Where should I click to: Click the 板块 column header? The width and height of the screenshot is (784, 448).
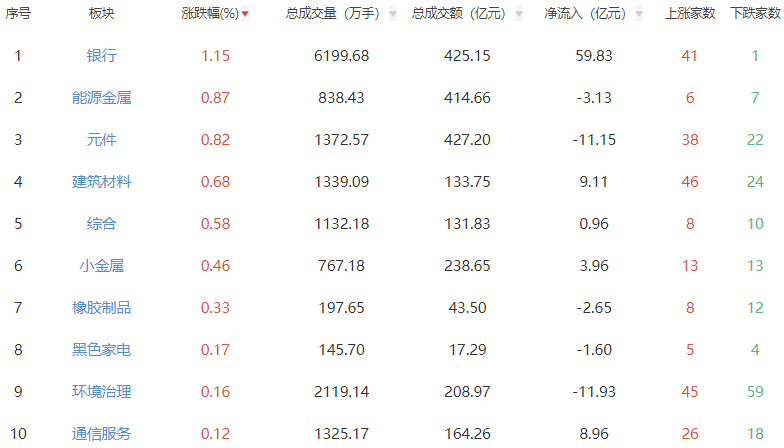pyautogui.click(x=101, y=14)
